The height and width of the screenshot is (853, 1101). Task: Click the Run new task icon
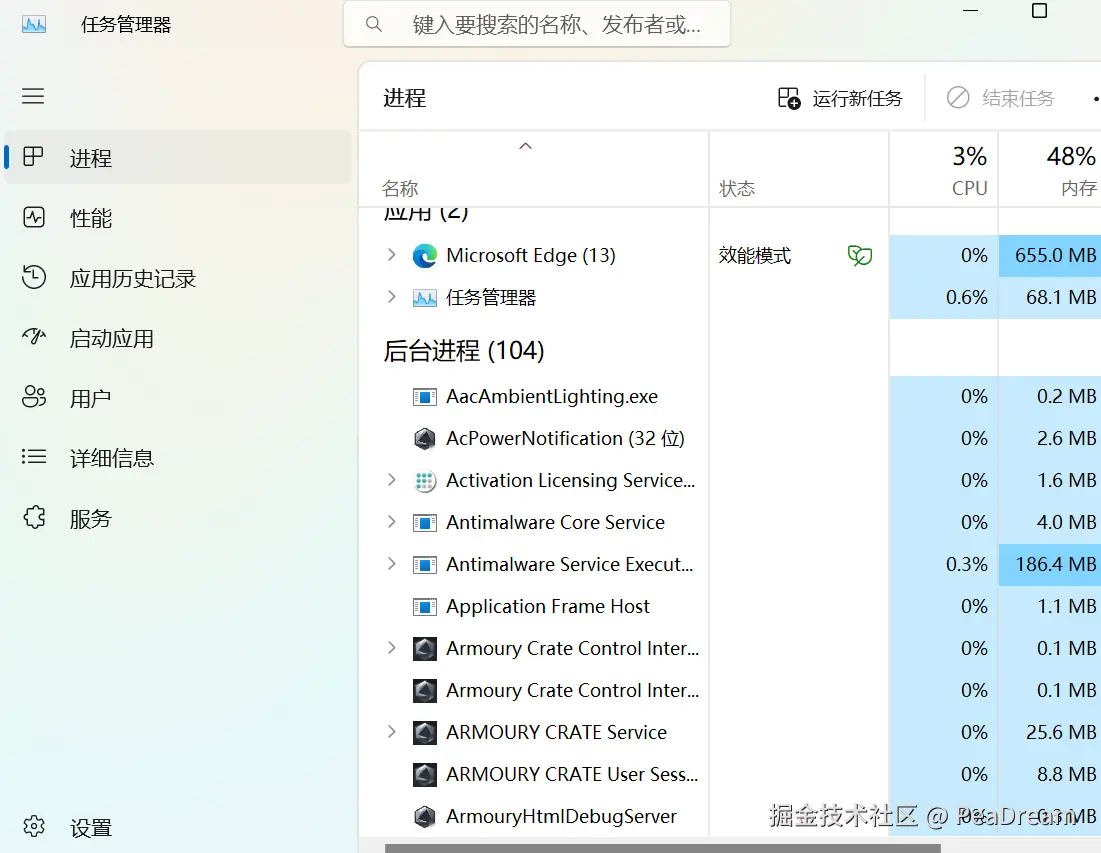(x=789, y=98)
